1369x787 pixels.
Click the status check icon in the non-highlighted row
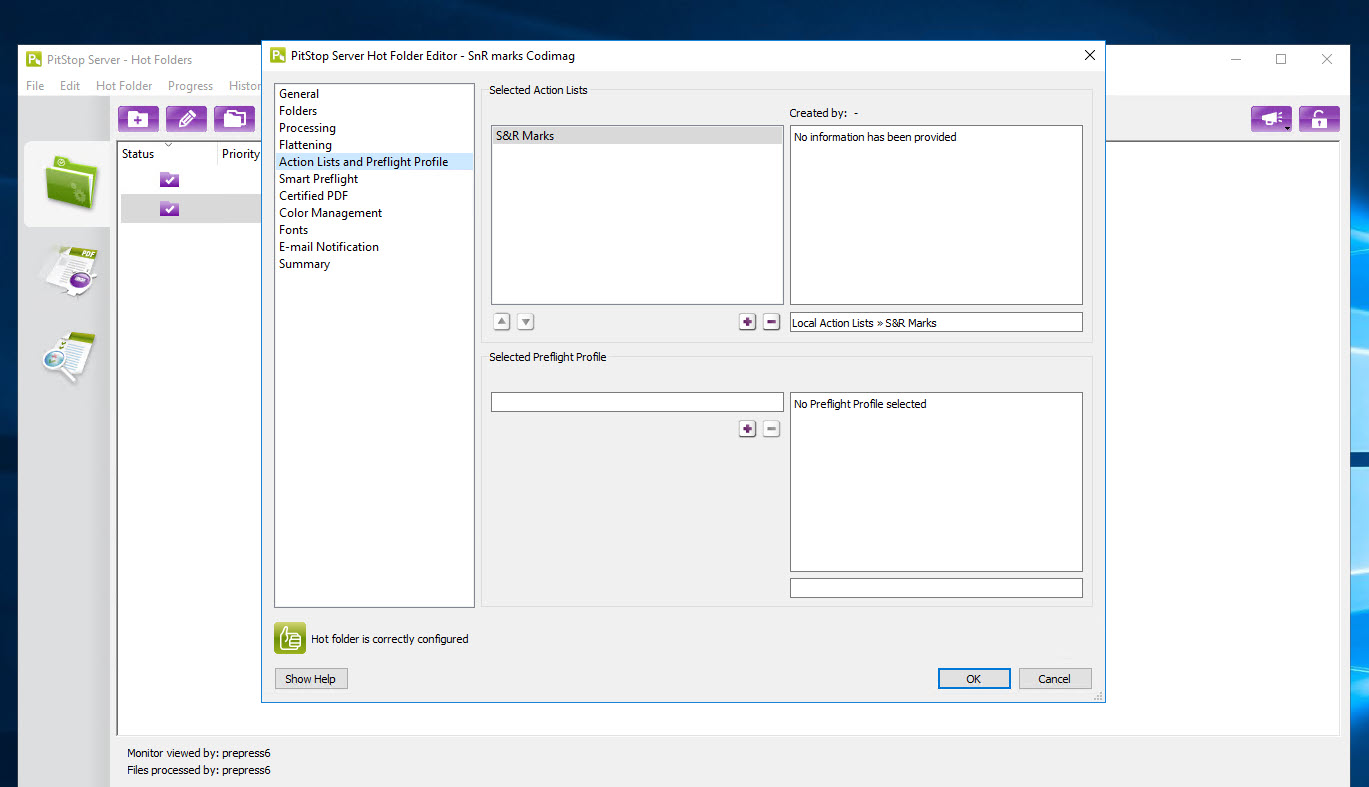click(170, 180)
